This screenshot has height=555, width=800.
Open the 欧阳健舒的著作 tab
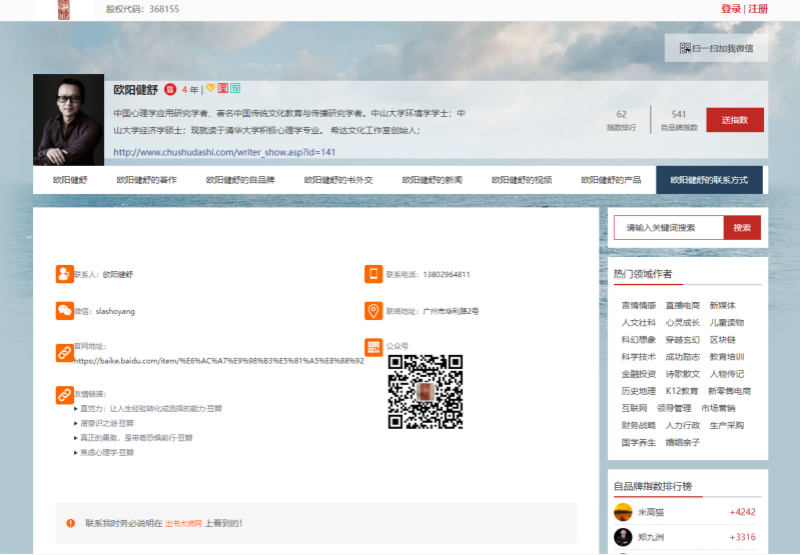(146, 180)
